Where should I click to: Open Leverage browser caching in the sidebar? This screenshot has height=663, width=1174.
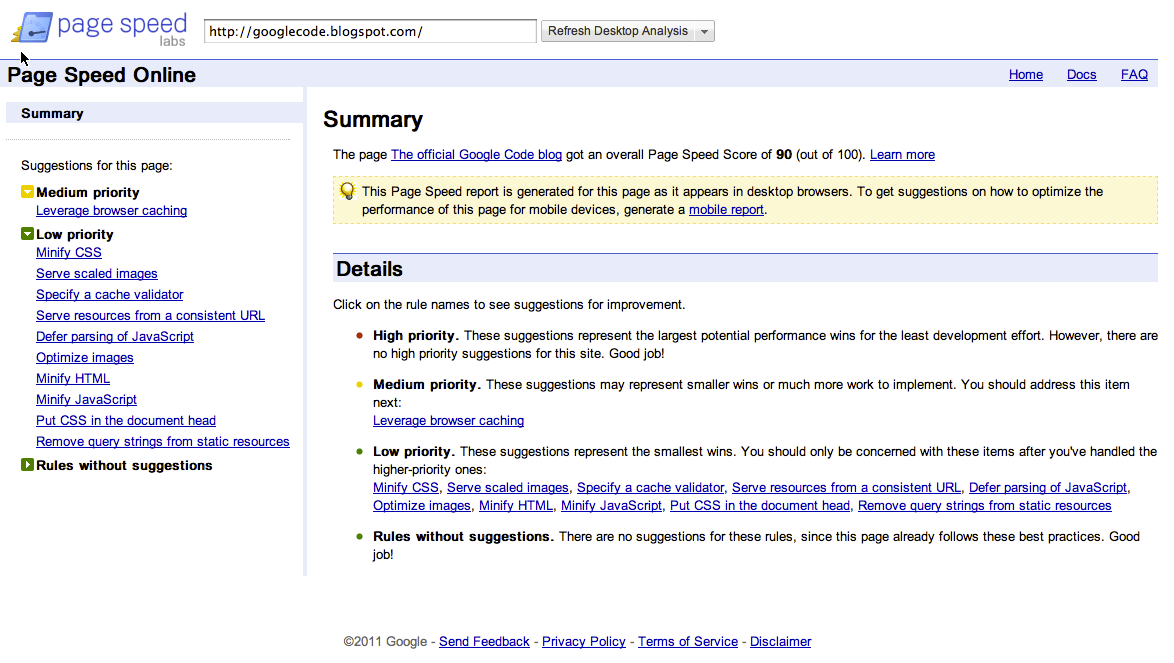point(112,211)
